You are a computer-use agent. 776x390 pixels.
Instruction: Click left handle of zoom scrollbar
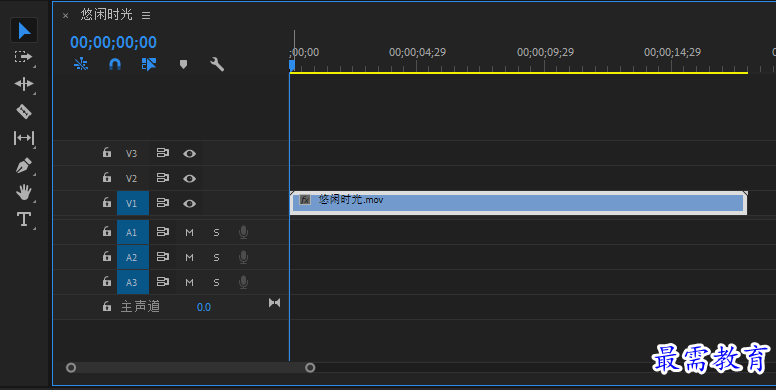(71, 368)
